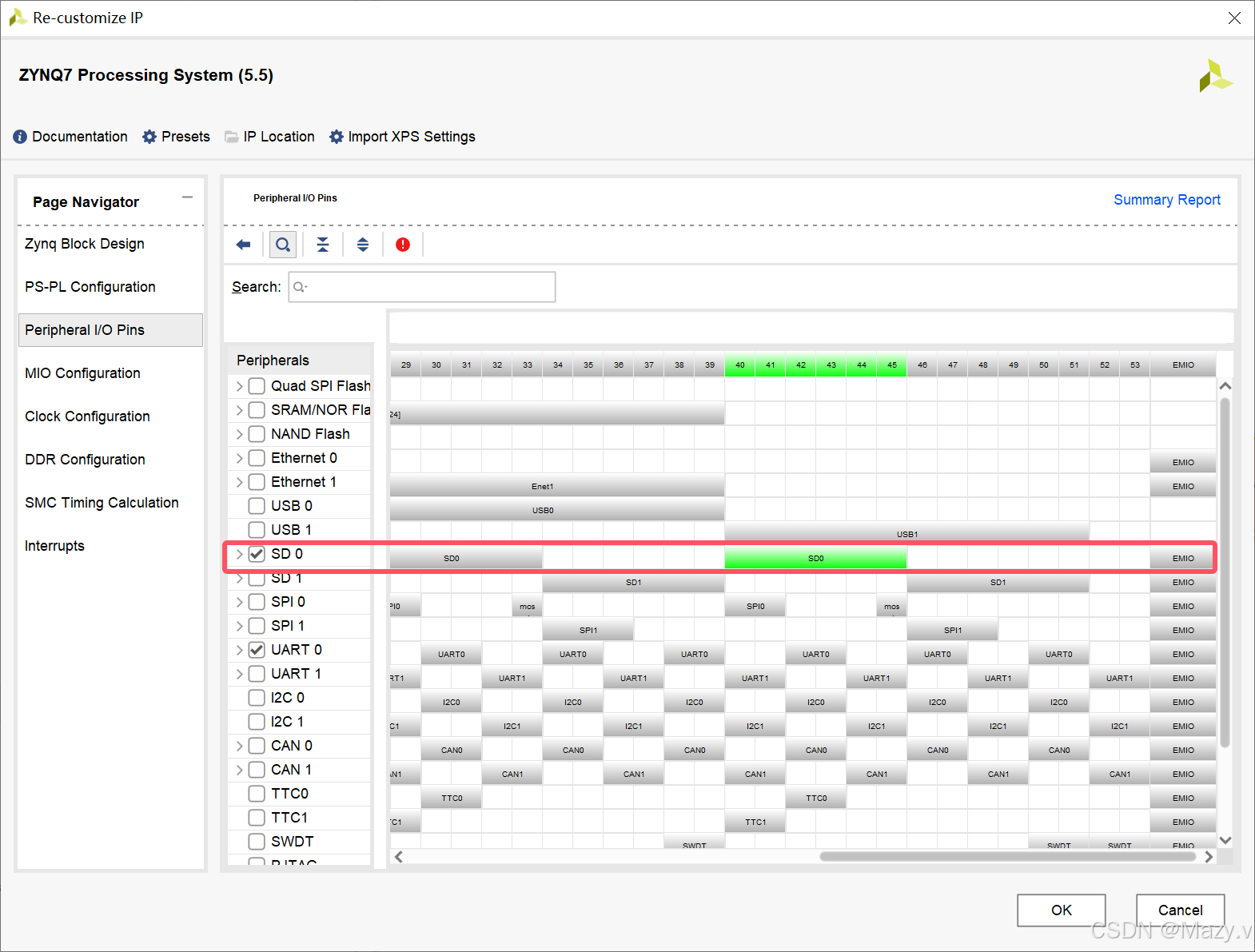1255x952 pixels.
Task: Click the scroll down arrow of pin grid
Action: tap(1225, 840)
